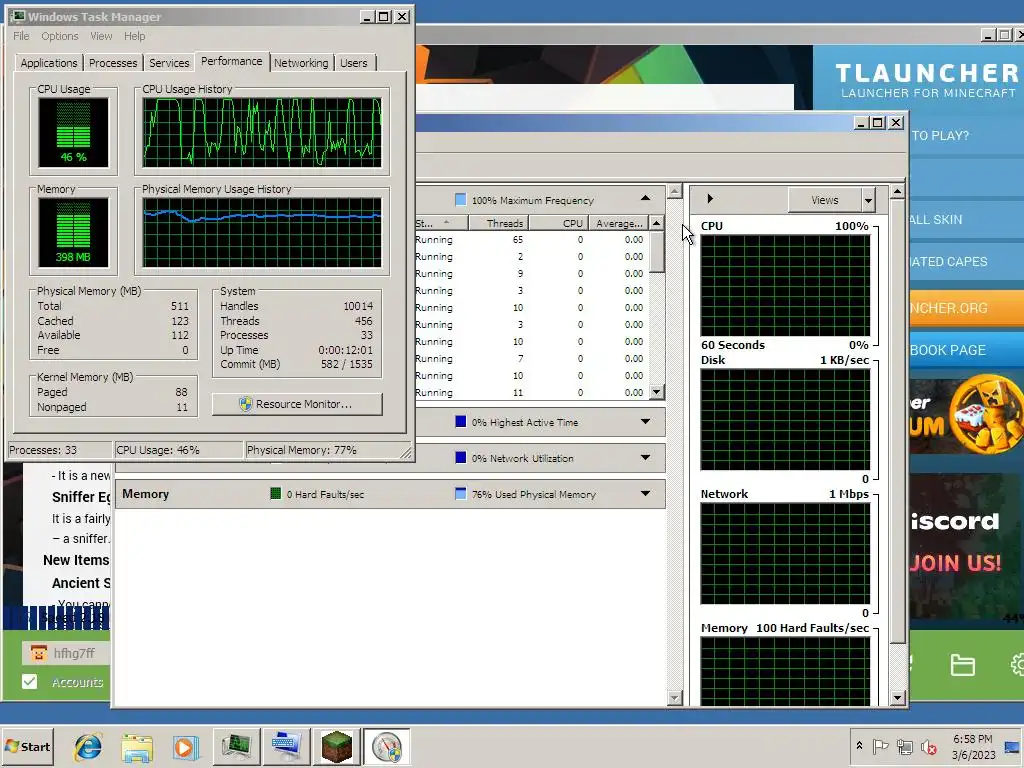1024x768 pixels.
Task: Click the clock showing 6:58 PM
Action: 972,746
